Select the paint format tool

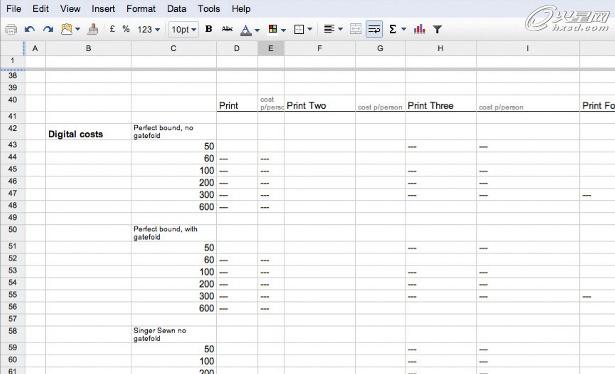pos(93,29)
